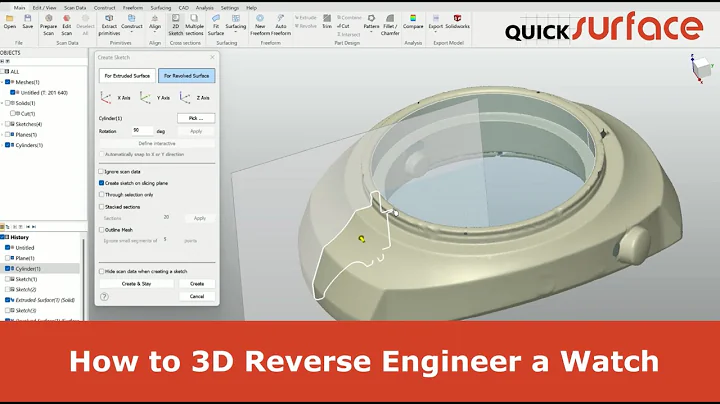Image resolution: width=720 pixels, height=404 pixels.
Task: Collapse the Solids(1) tree node
Action: tap(2, 103)
